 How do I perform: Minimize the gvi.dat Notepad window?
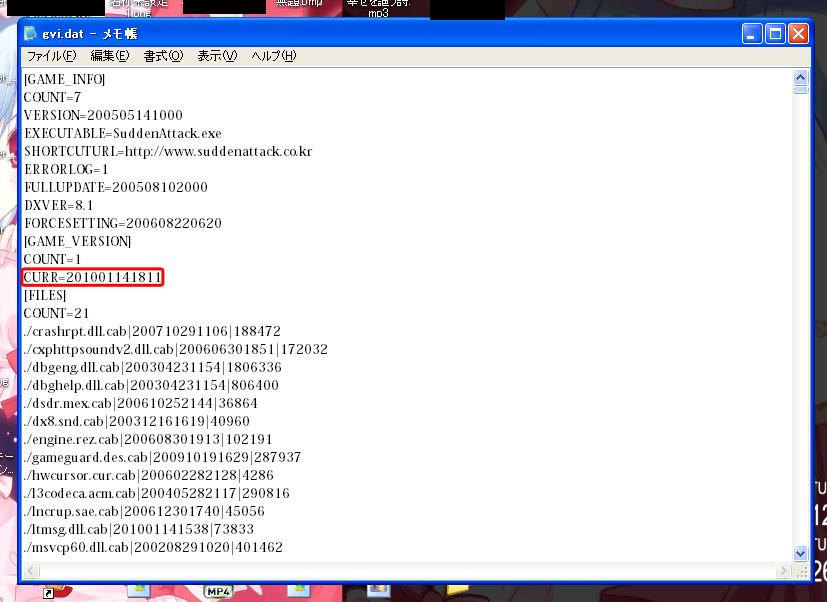(752, 34)
